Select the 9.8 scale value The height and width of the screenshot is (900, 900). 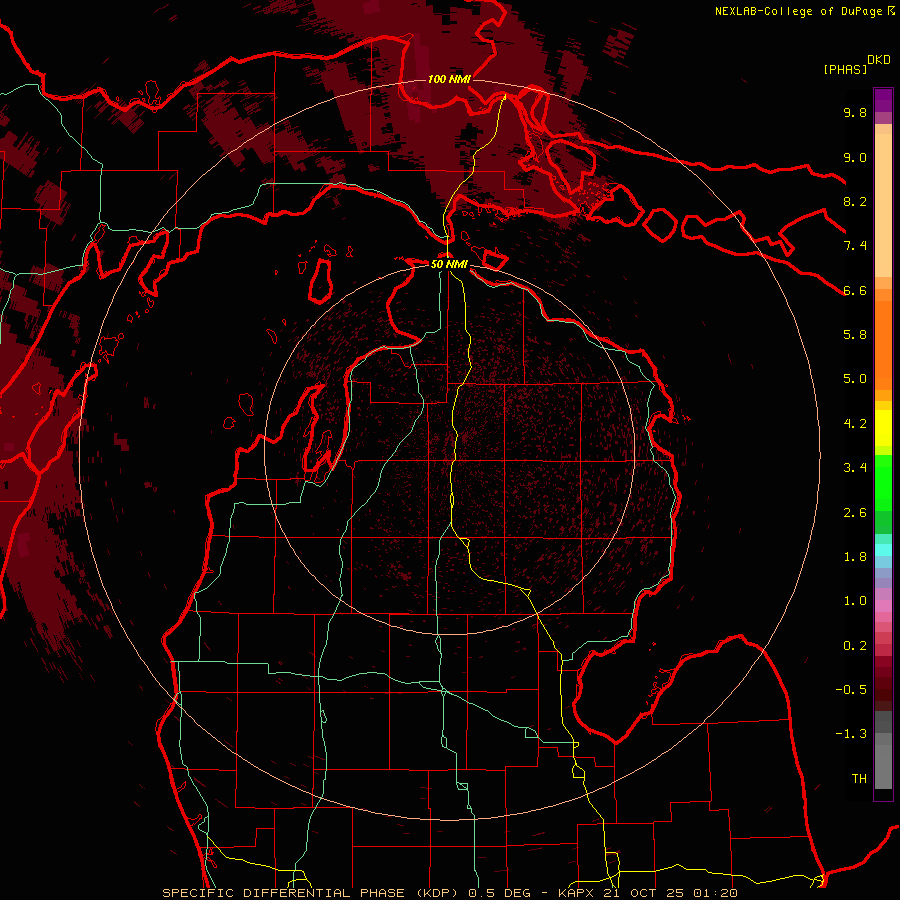coord(855,112)
